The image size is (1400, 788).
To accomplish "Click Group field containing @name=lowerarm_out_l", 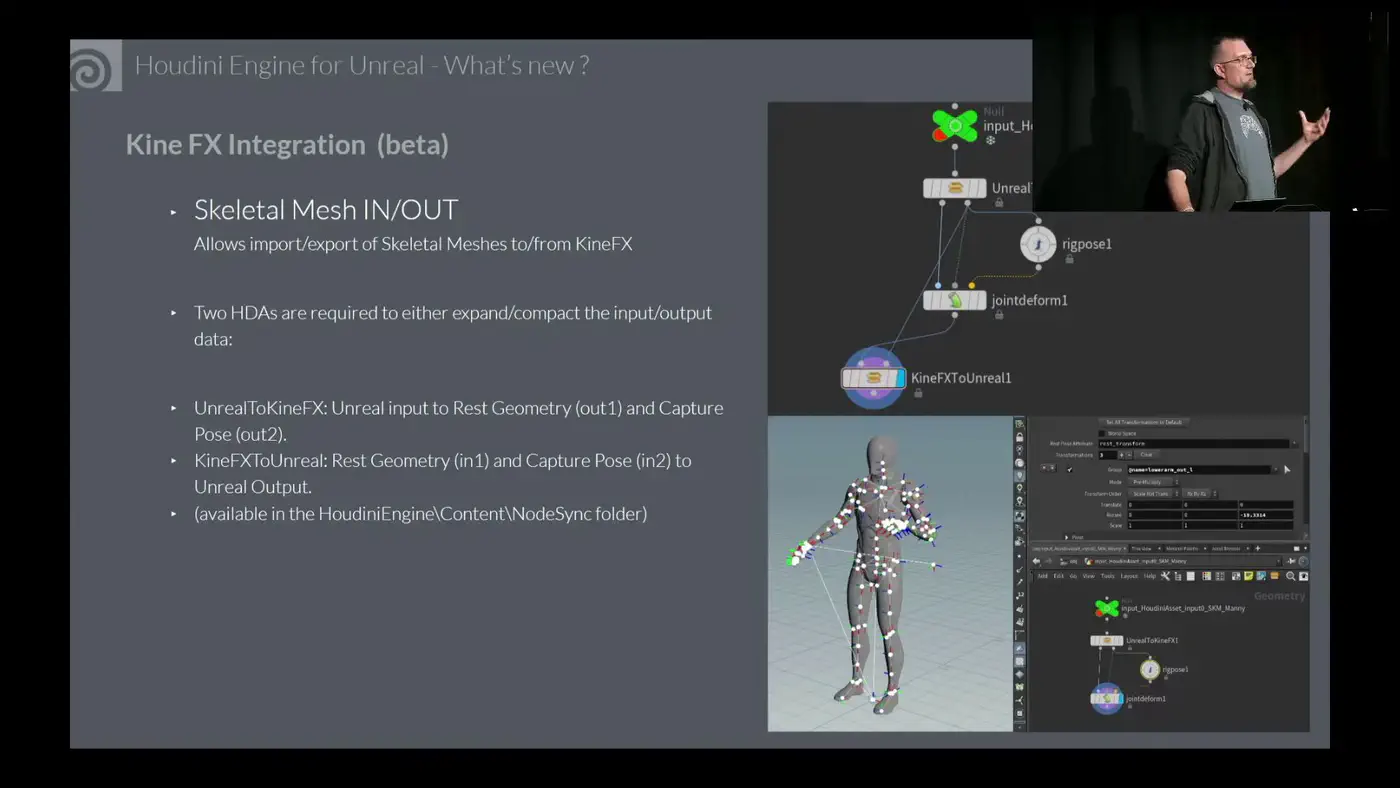I will [1199, 470].
